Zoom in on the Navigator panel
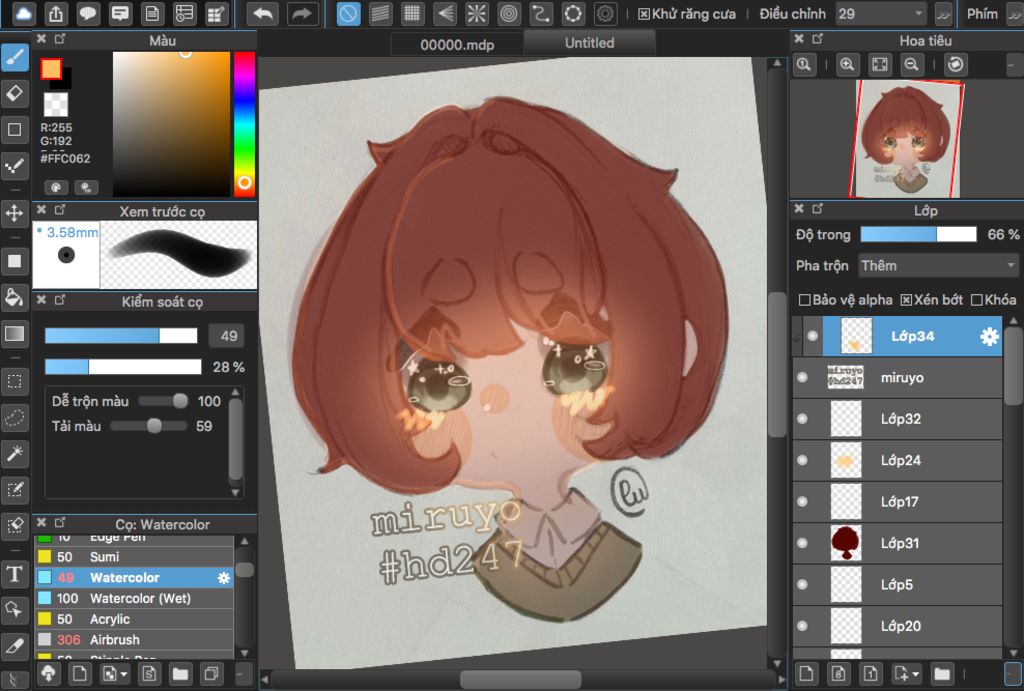The width and height of the screenshot is (1024, 691). click(847, 64)
